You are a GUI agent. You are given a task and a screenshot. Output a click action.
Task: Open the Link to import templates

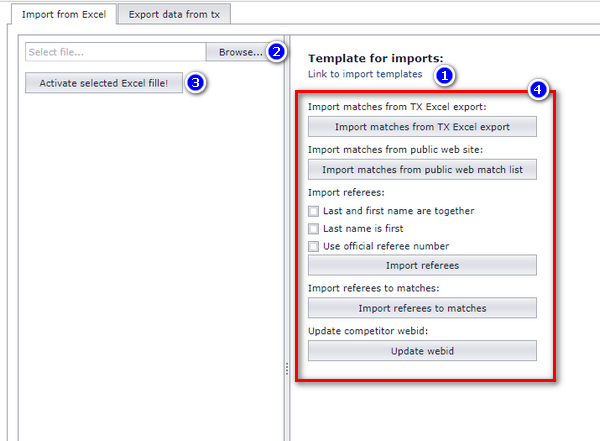pyautogui.click(x=365, y=74)
